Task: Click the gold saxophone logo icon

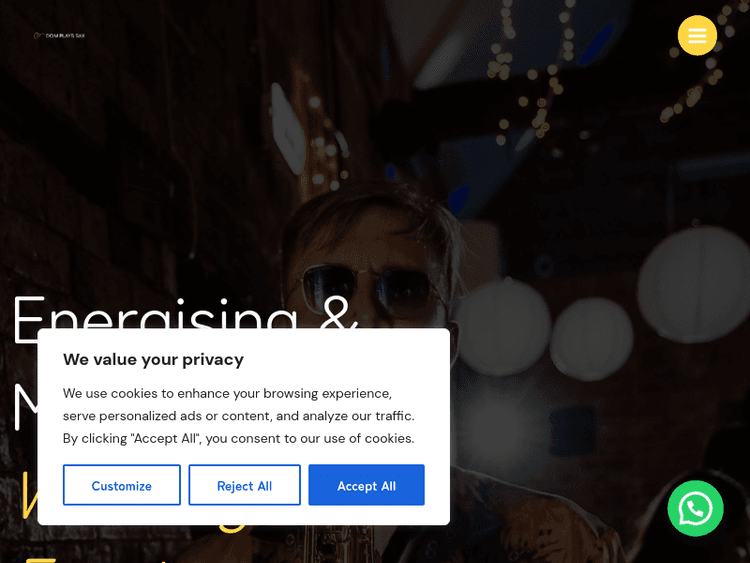Action: [38, 35]
